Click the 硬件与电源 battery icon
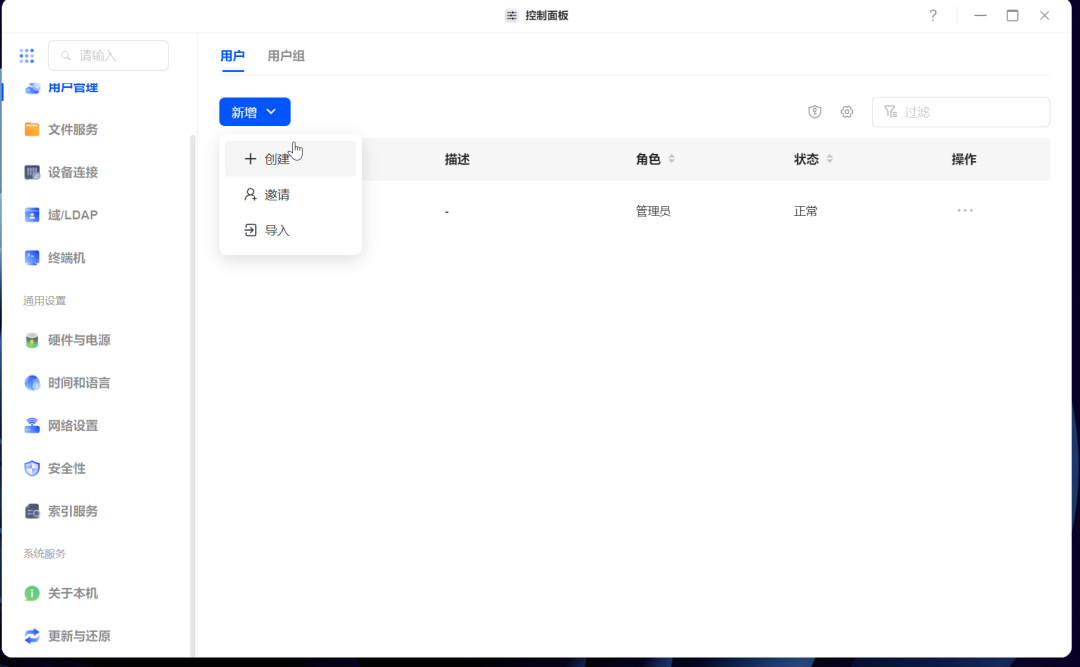 tap(32, 340)
